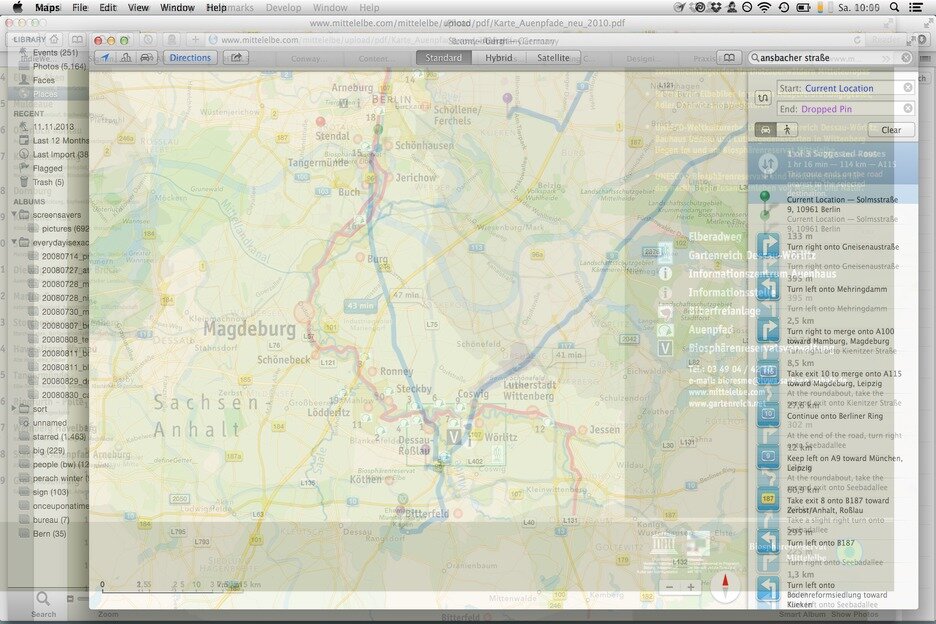Clear the End location field
This screenshot has height=624, width=936.
[908, 109]
